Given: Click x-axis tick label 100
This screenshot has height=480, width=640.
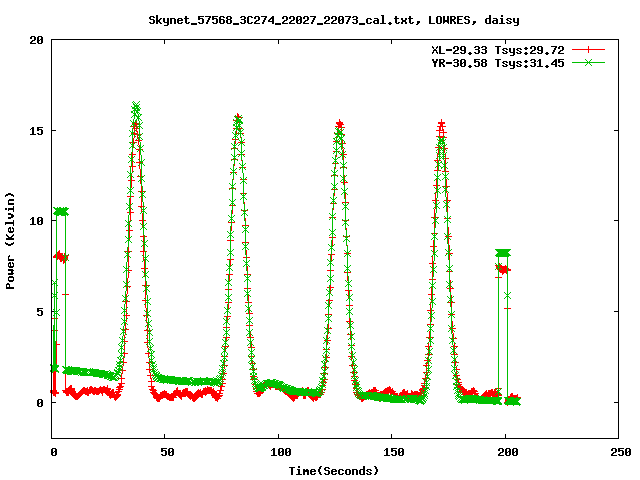Looking at the screenshot, I should tap(280, 452).
